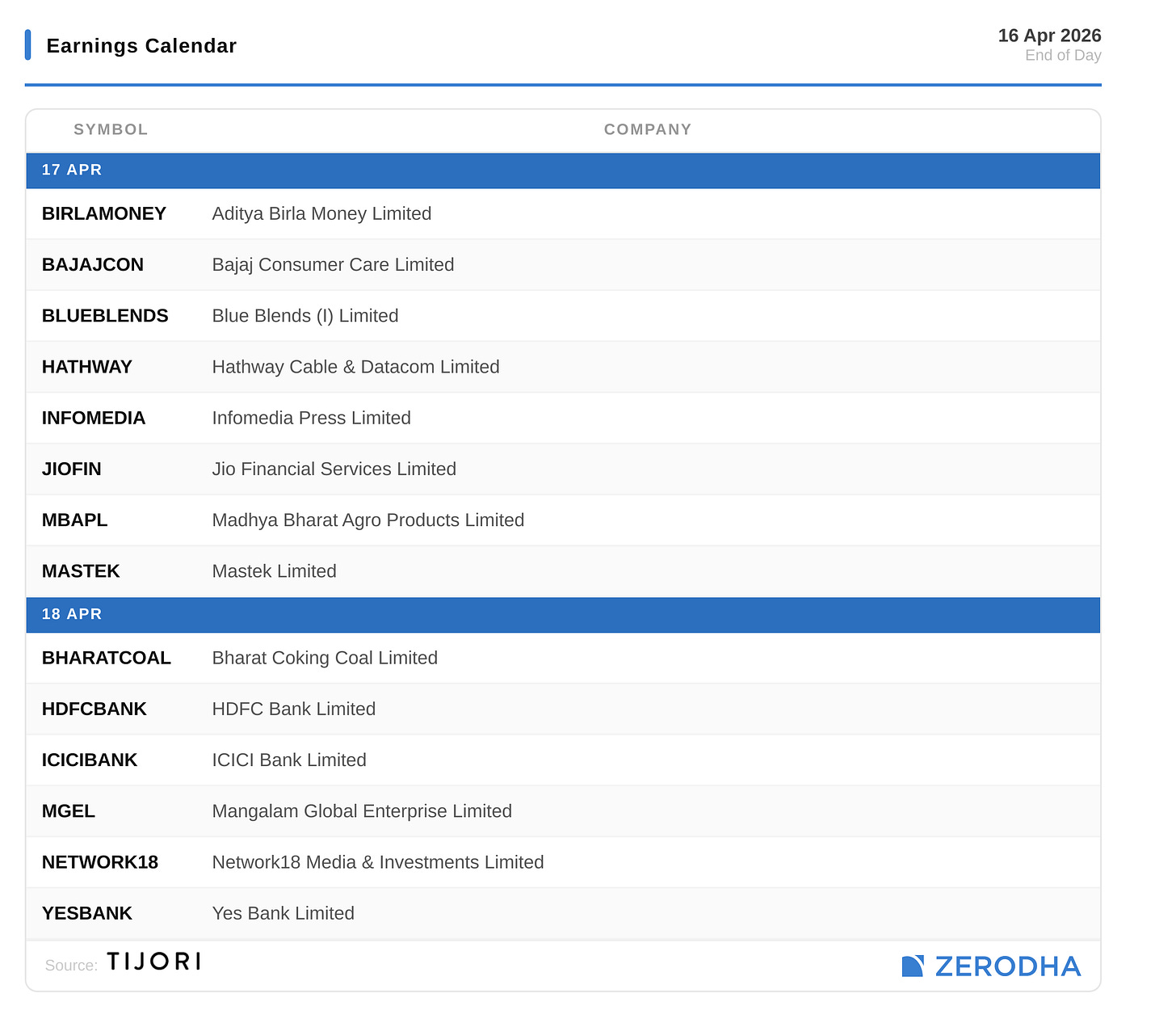This screenshot has height=1023, width=1176.
Task: Click Hathway Cable & Datacom Limited
Action: tap(355, 367)
